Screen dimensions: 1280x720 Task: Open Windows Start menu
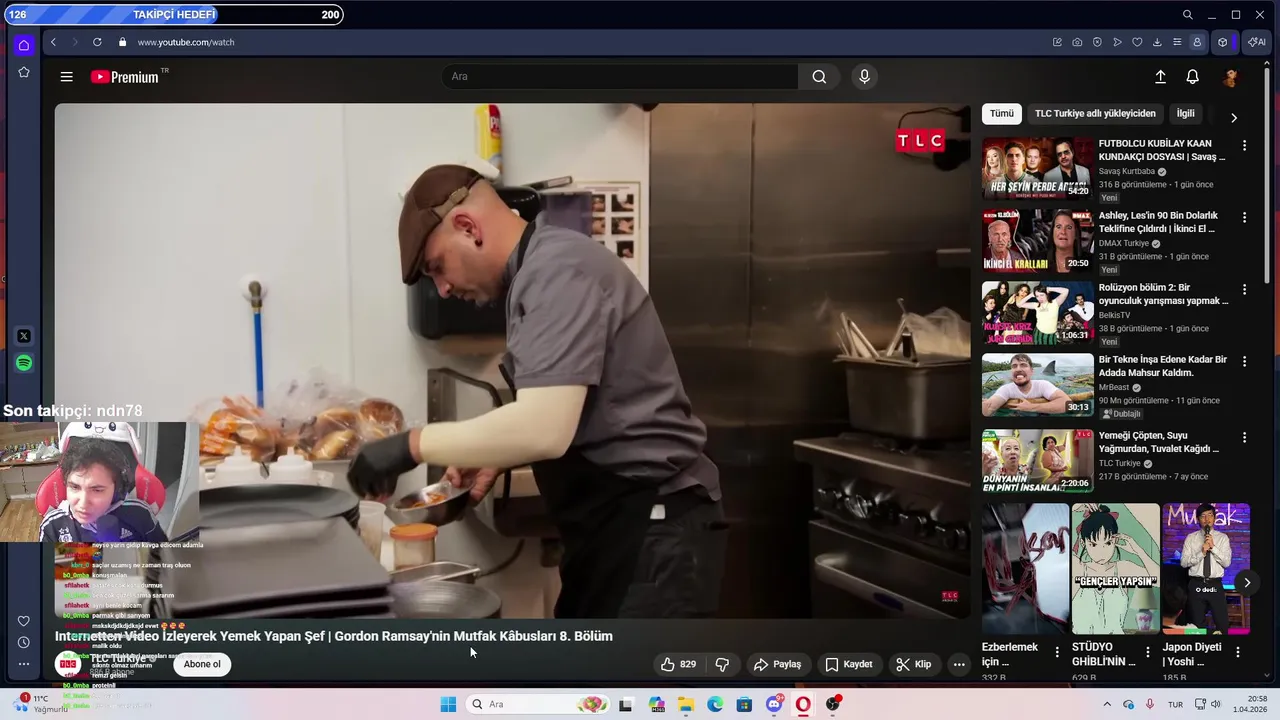tap(448, 705)
